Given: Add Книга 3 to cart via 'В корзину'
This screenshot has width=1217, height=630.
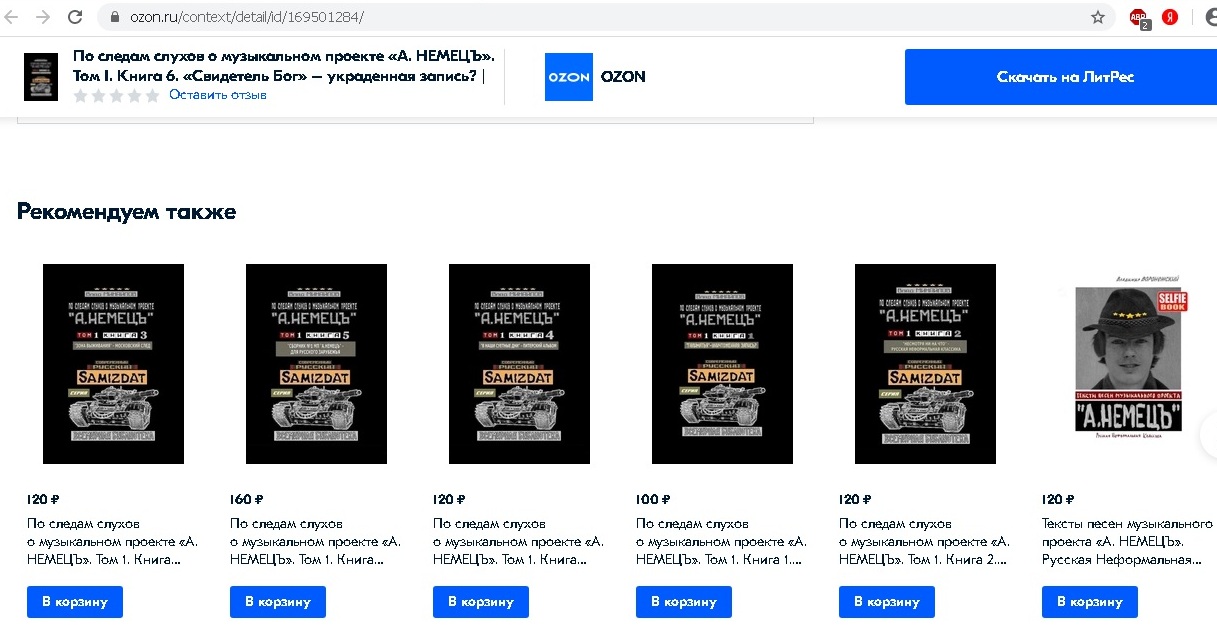Looking at the screenshot, I should pos(75,602).
